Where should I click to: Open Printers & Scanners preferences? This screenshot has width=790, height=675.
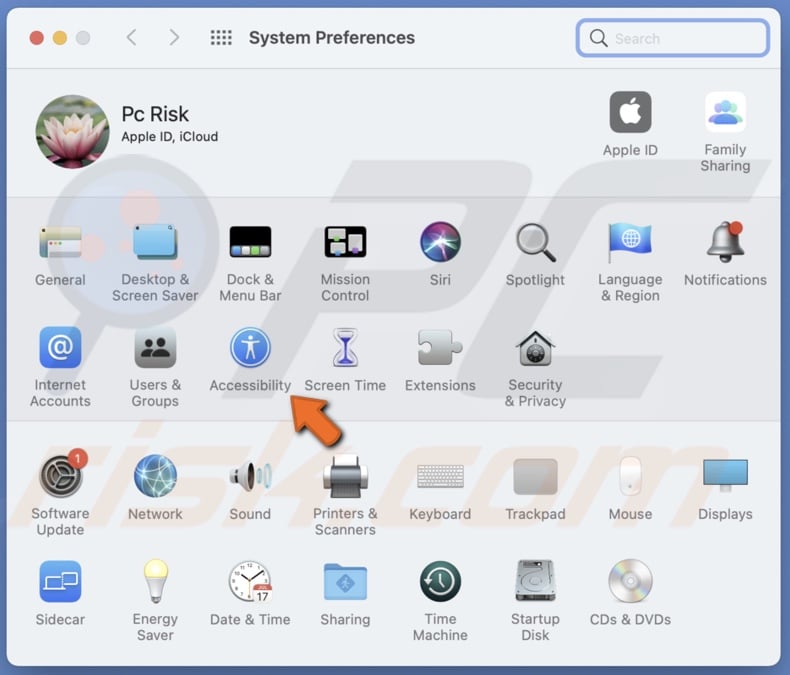tap(345, 477)
